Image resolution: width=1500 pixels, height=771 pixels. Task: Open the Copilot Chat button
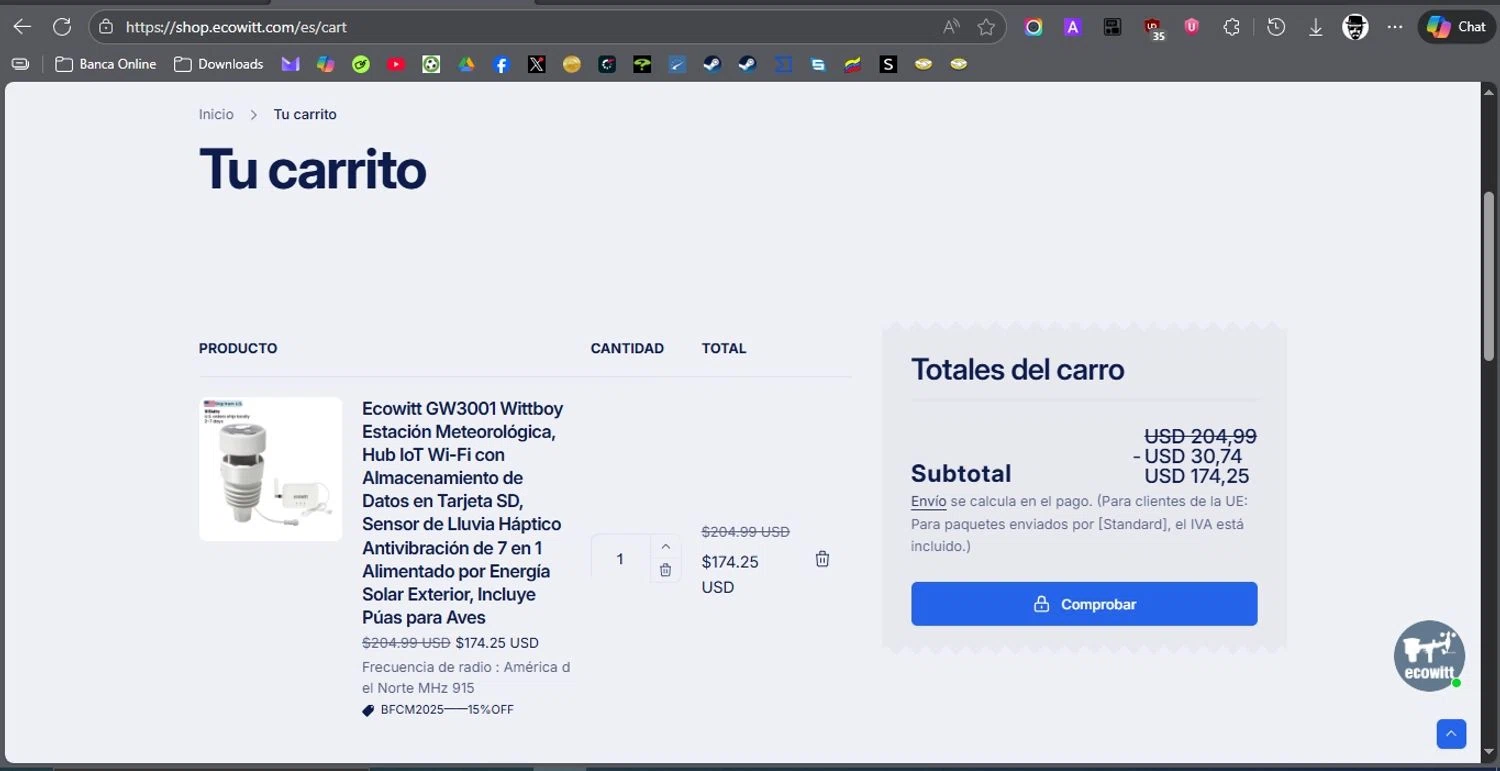1456,27
